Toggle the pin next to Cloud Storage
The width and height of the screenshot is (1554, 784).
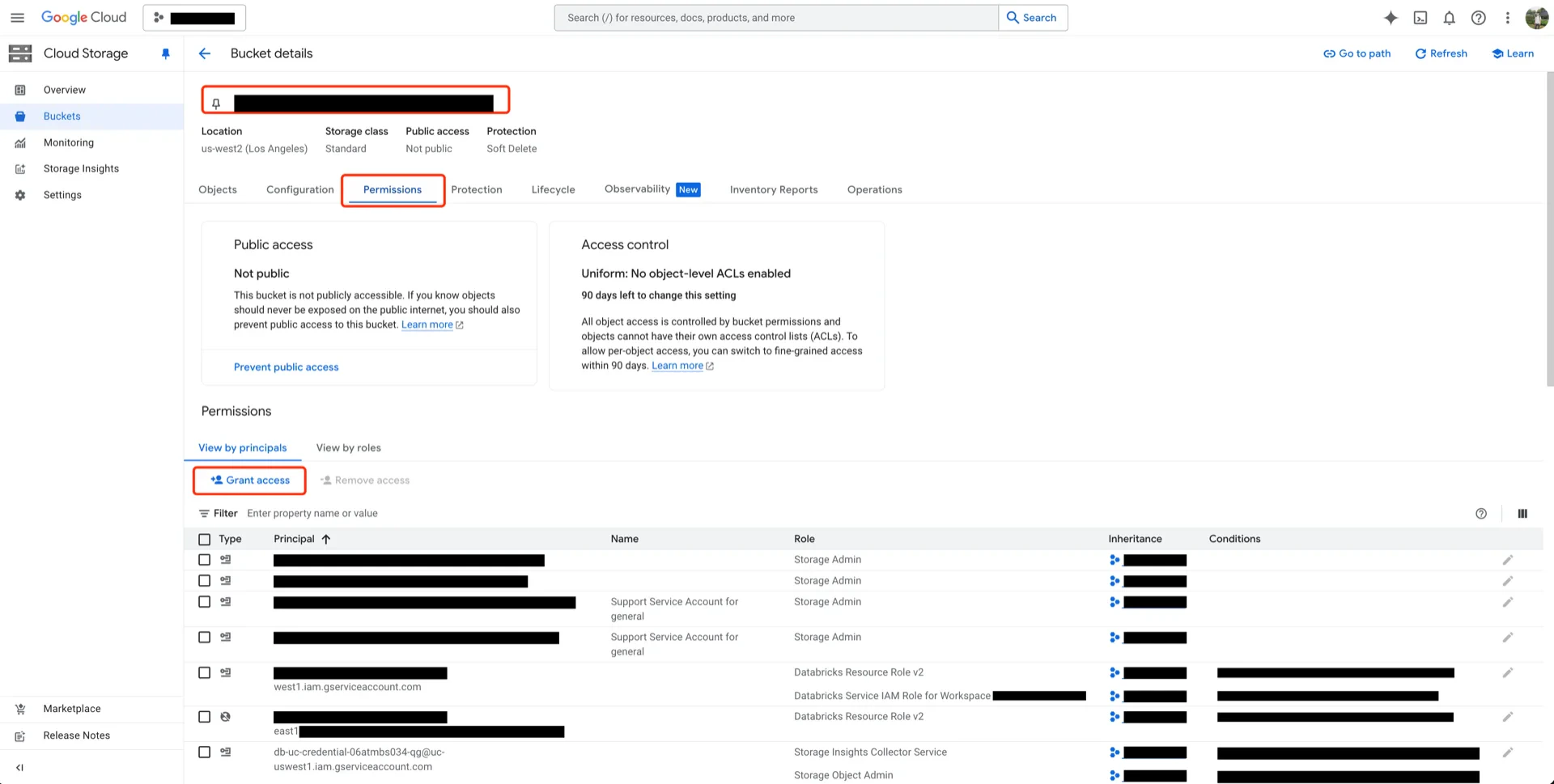click(166, 53)
